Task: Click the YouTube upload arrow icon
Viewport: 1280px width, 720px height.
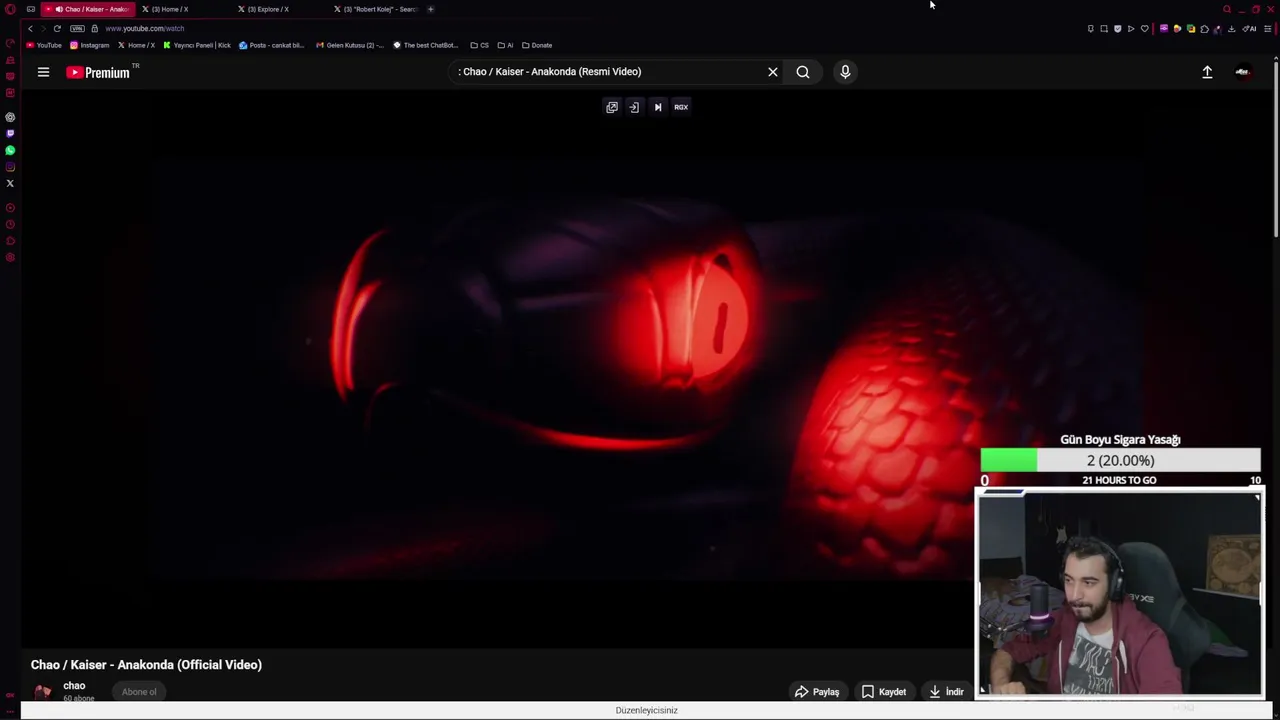Action: [x=1207, y=72]
